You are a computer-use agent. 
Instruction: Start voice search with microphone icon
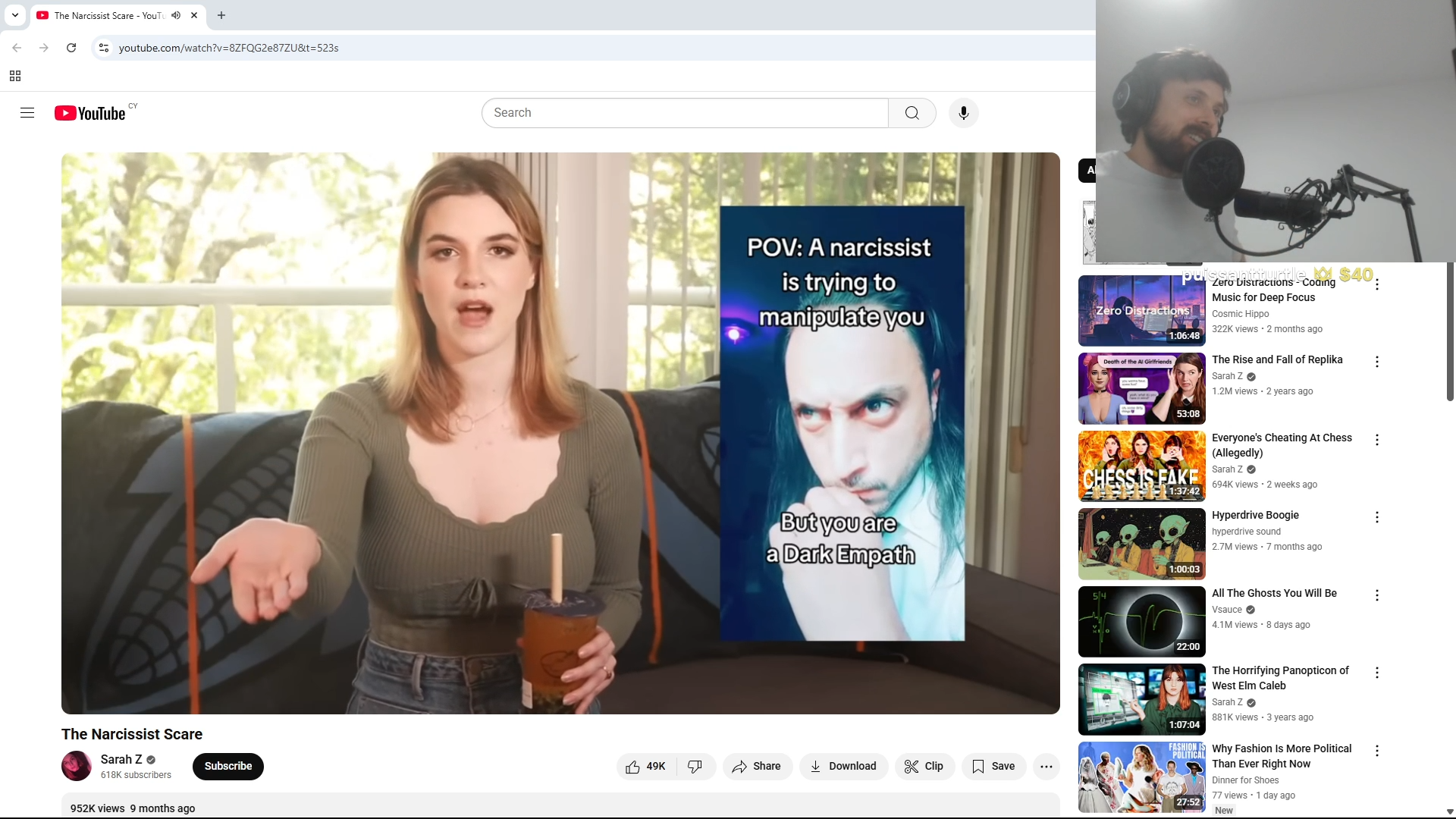tap(964, 113)
